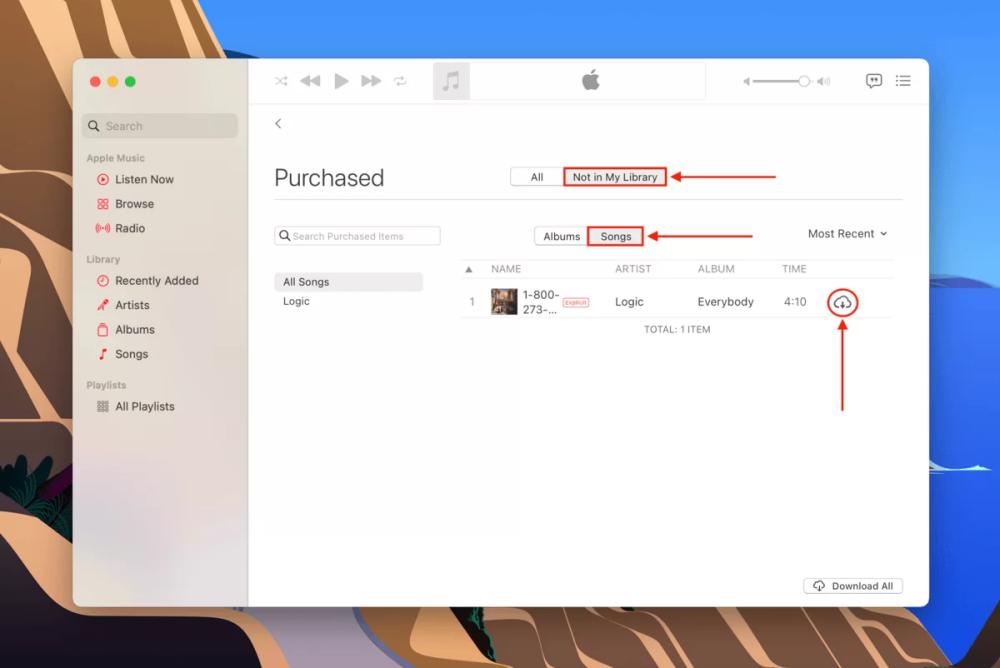
Task: Go back with the chevron arrow
Action: 278,124
